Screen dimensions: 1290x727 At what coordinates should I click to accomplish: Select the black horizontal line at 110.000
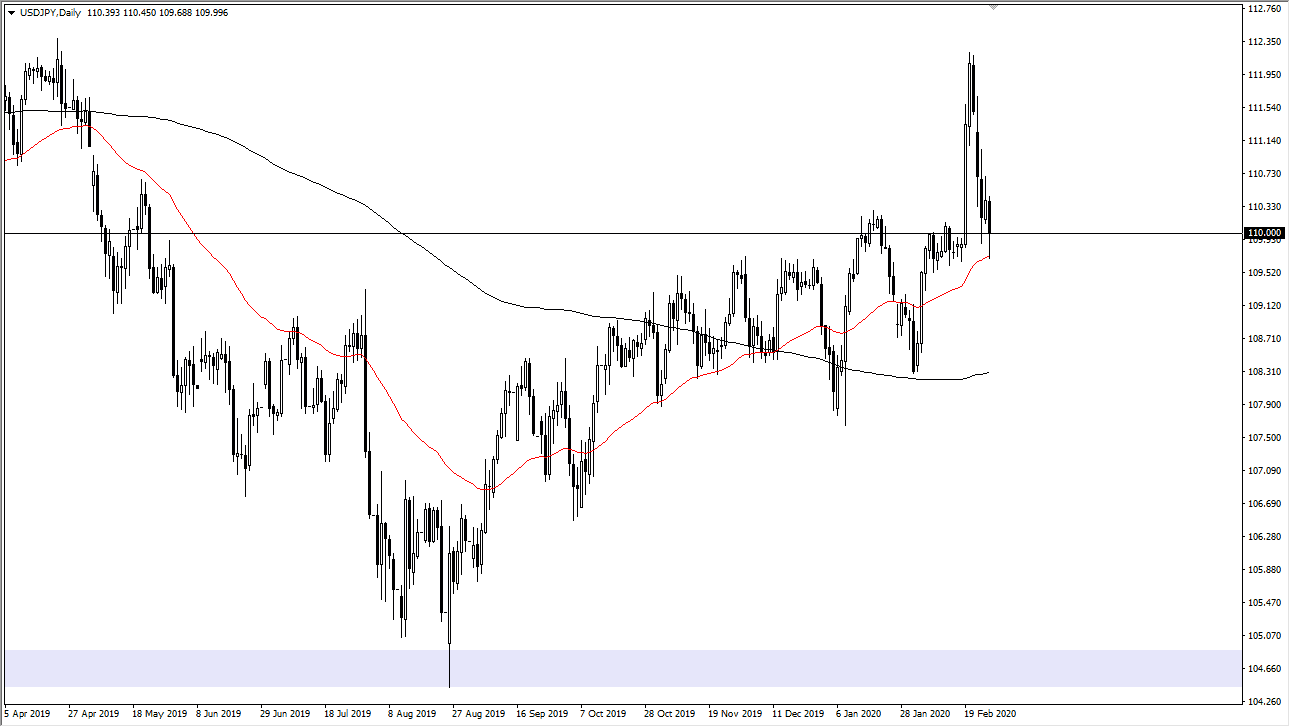[600, 231]
